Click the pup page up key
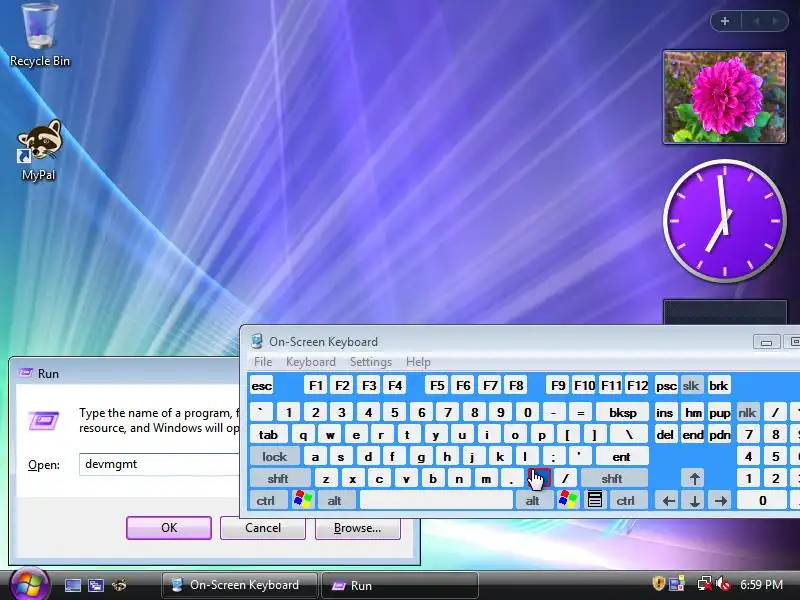Viewport: 800px width, 600px height. click(719, 413)
